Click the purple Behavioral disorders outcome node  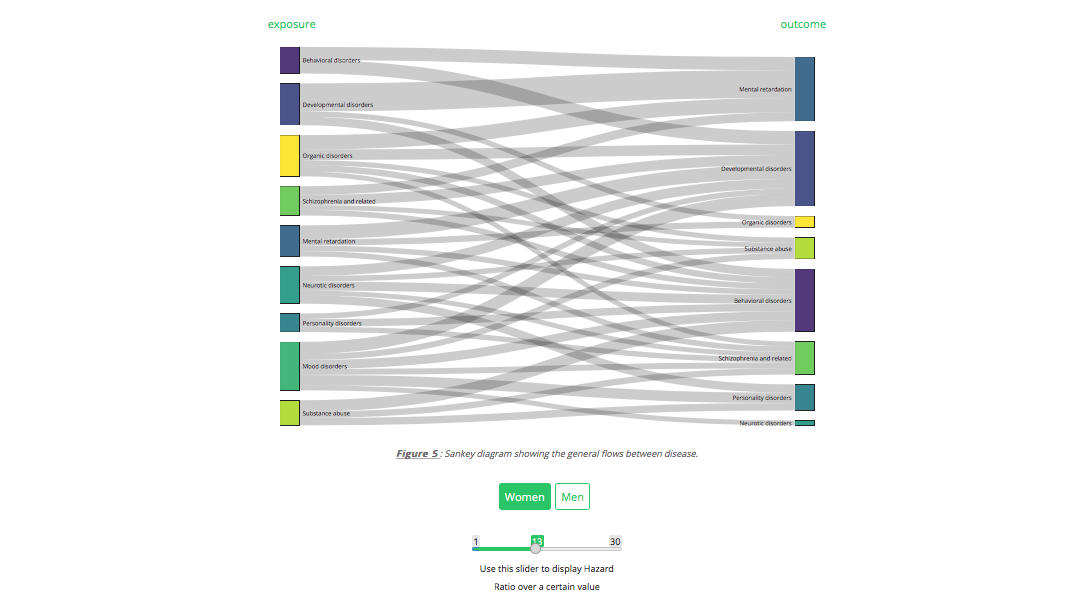tap(805, 300)
